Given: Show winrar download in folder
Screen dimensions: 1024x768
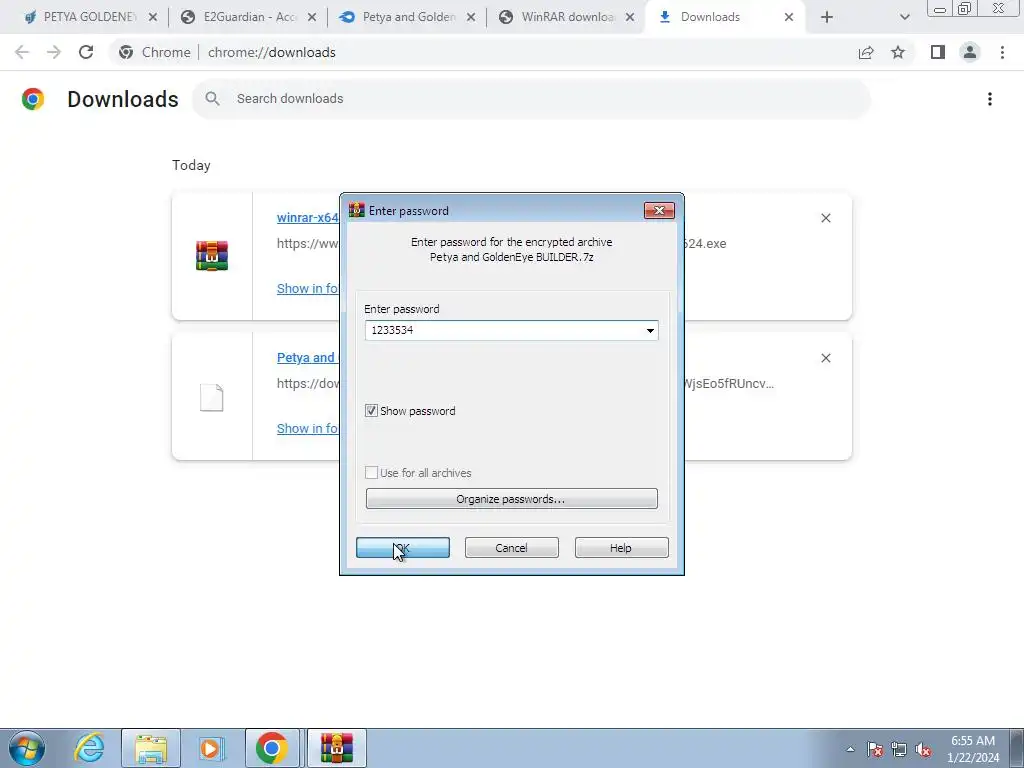Looking at the screenshot, I should click(308, 289).
